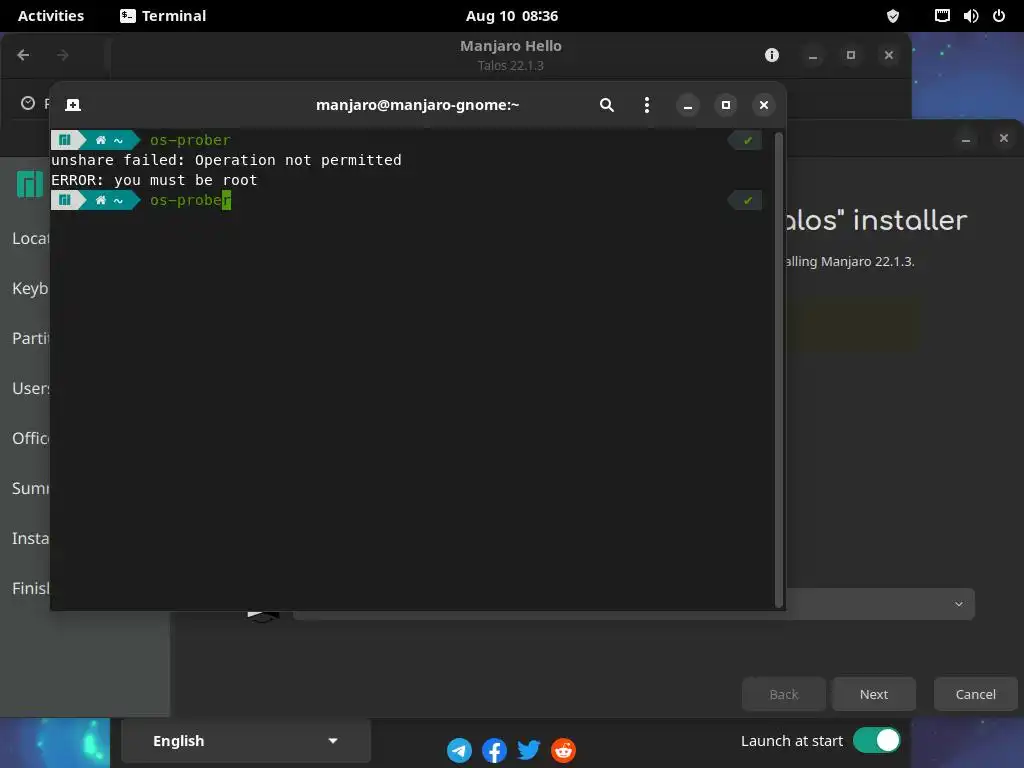Close the Talos installer window

pyautogui.click(x=1004, y=138)
